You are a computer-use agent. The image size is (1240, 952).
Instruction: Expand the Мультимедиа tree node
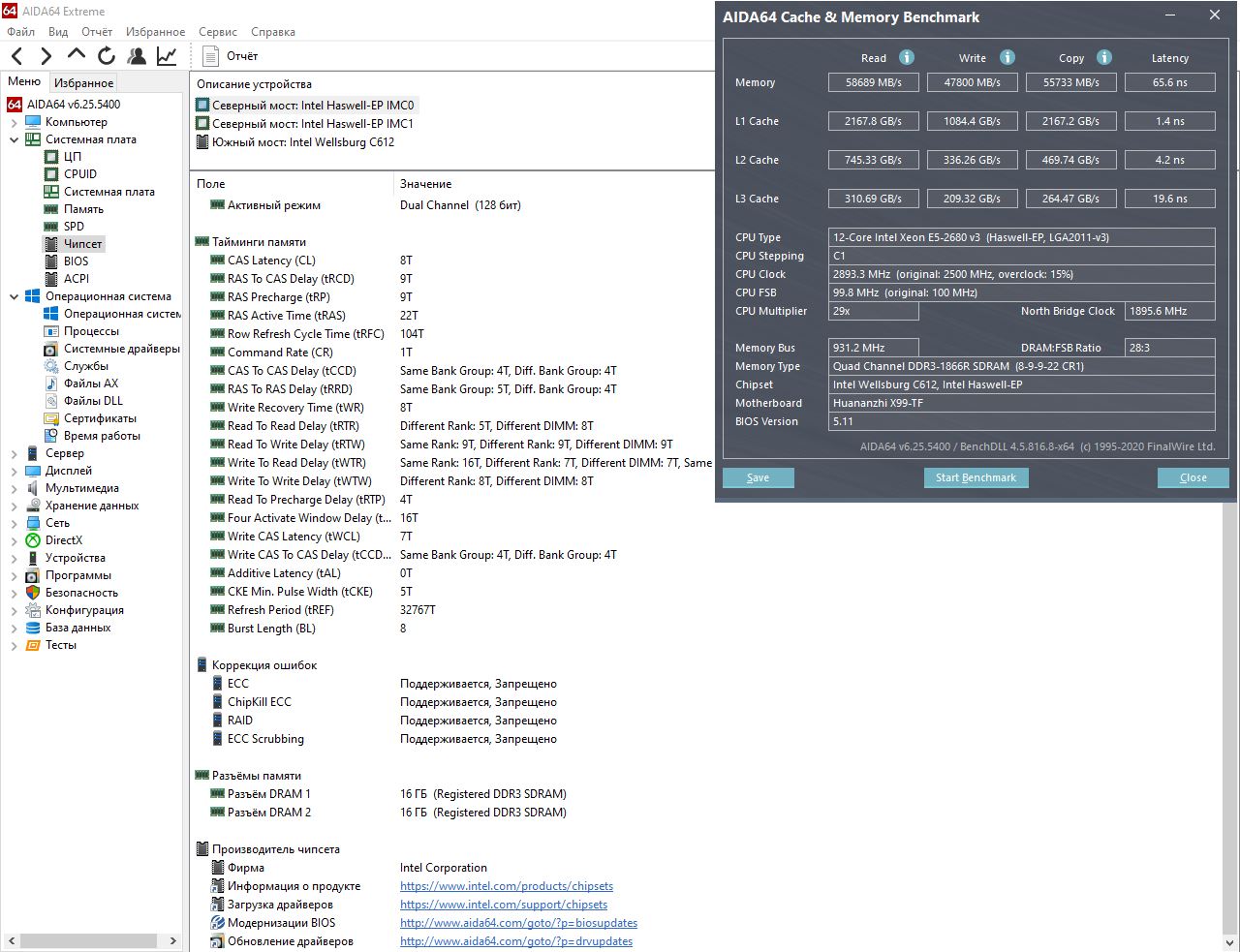click(x=14, y=488)
